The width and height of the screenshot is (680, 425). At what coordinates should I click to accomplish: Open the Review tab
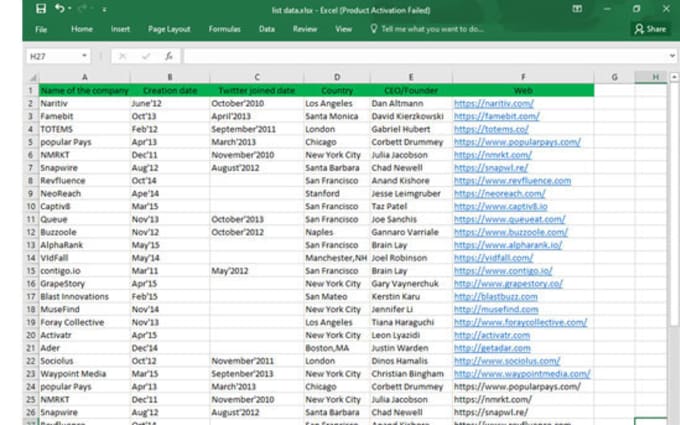coord(305,29)
